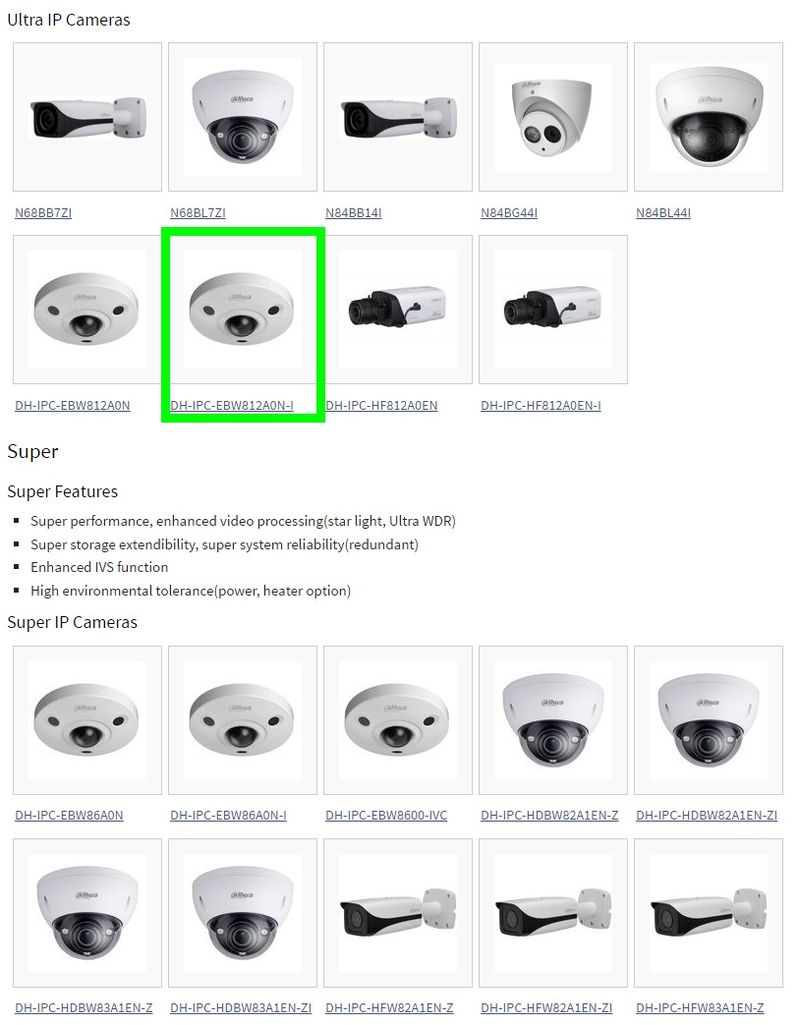Viewport: 800px width, 1025px height.
Task: Select the DH-IPC-HF812A0EN box camera image
Action: (397, 310)
